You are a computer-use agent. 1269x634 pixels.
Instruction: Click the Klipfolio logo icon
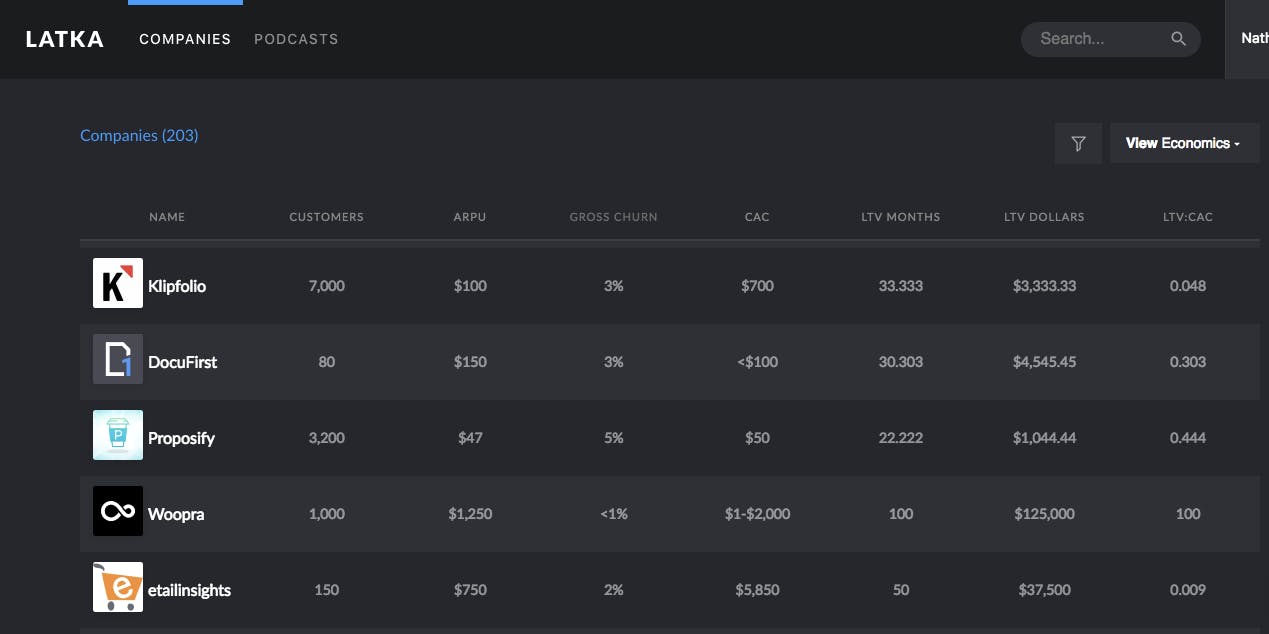(118, 283)
